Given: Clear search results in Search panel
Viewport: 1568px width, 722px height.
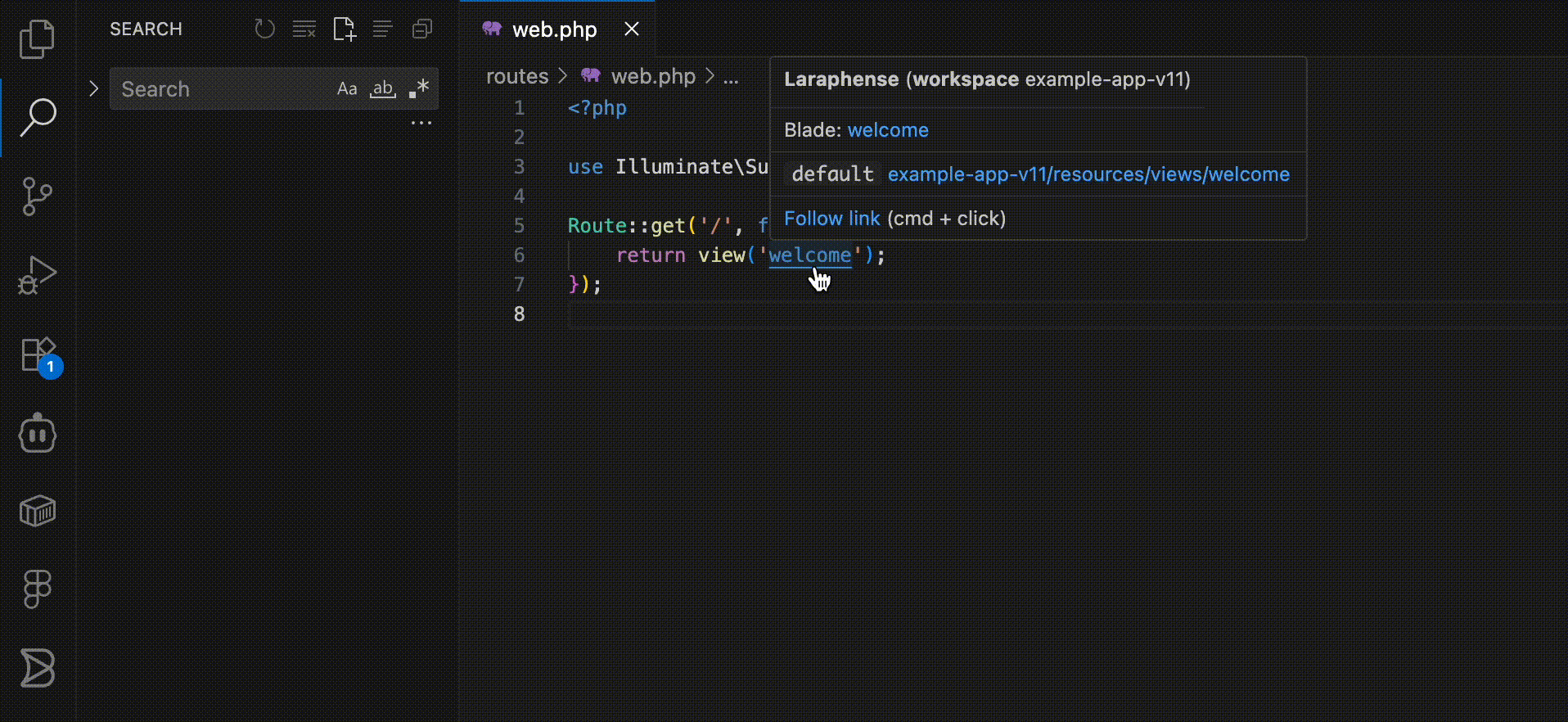Looking at the screenshot, I should (x=304, y=29).
